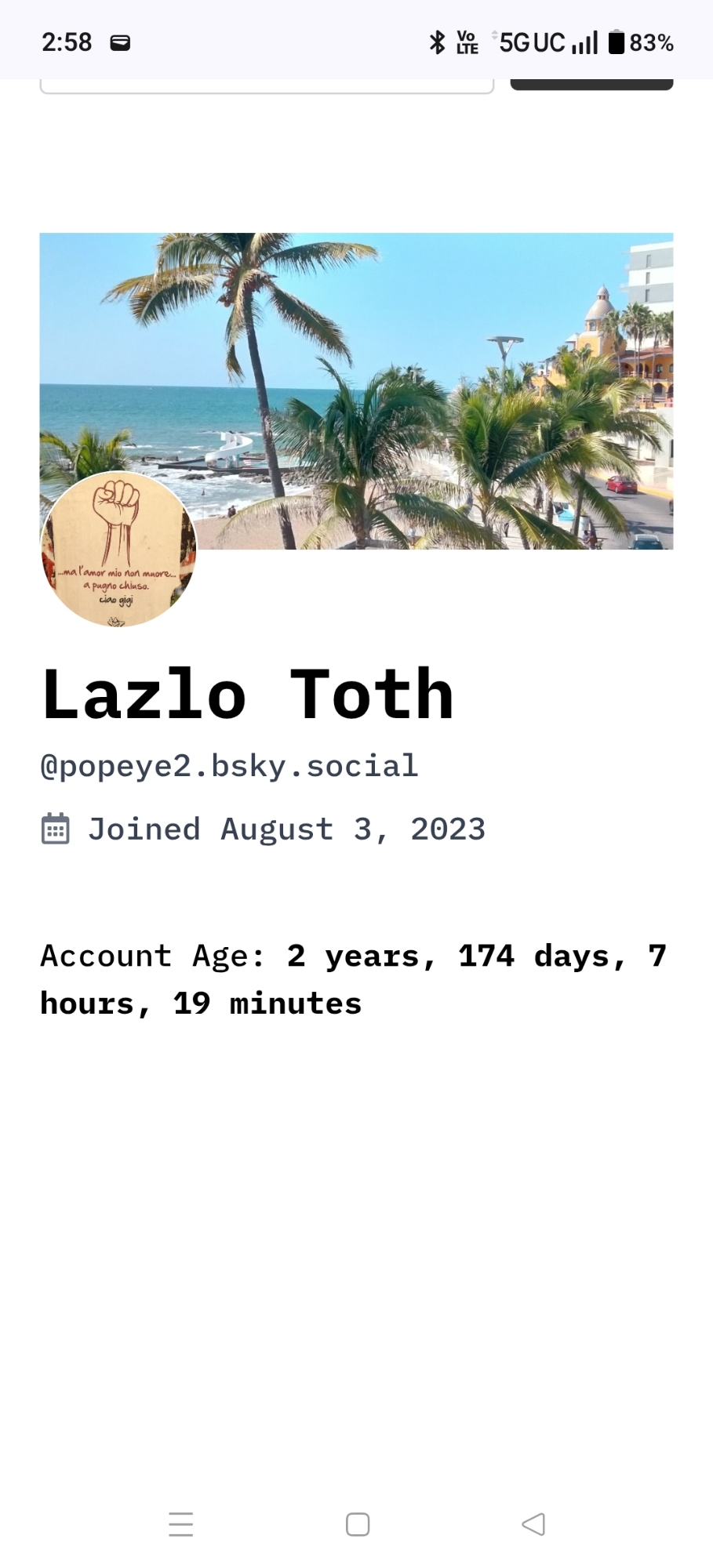Click the @popeye2.bsky.social handle

229,766
